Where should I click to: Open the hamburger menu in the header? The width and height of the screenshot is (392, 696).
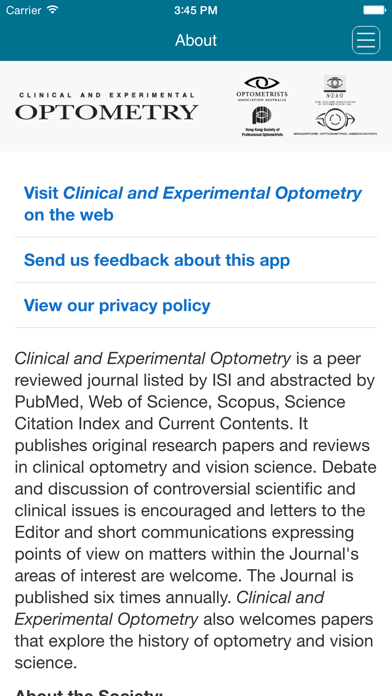click(366, 40)
